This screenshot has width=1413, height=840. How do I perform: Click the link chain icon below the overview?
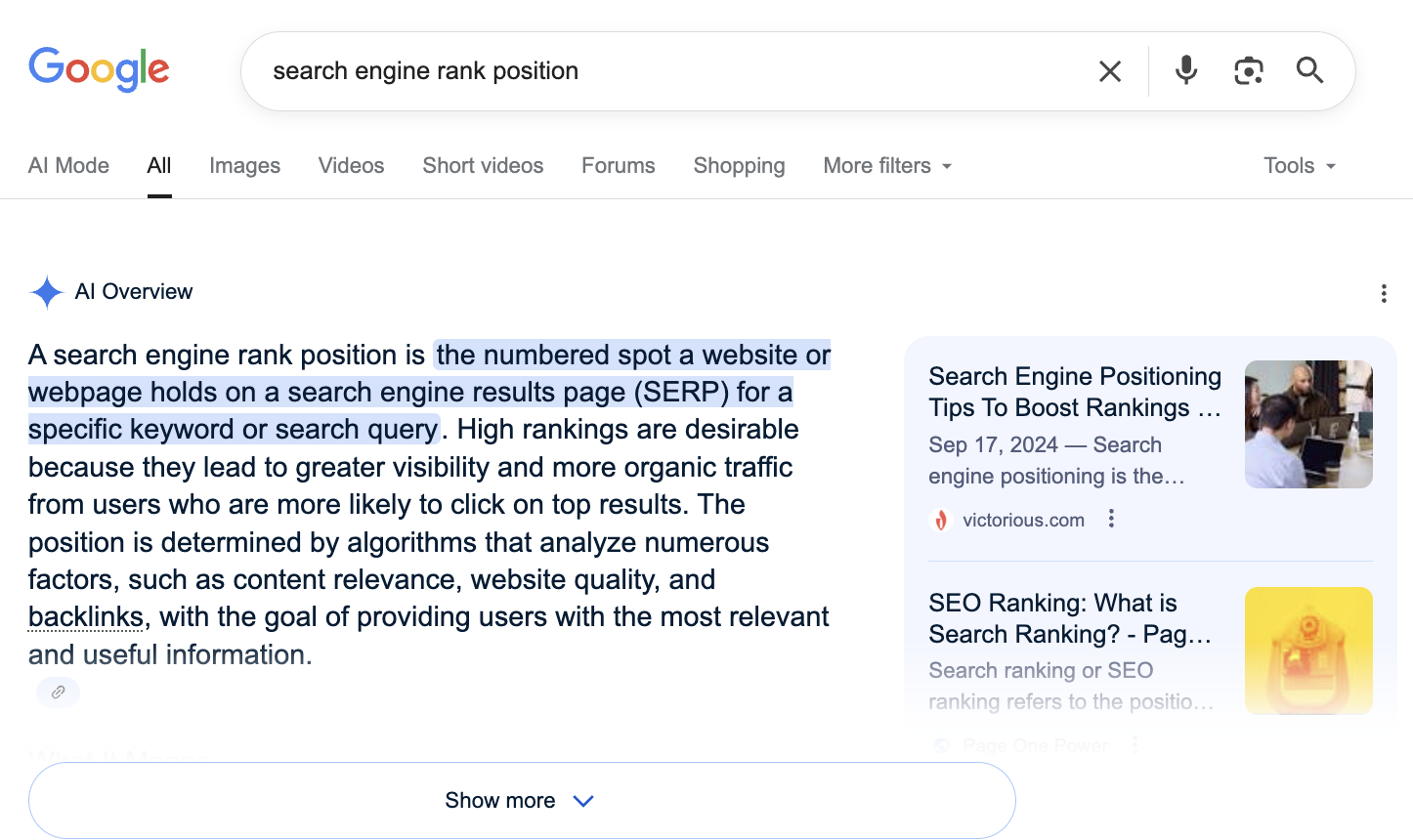pos(58,693)
